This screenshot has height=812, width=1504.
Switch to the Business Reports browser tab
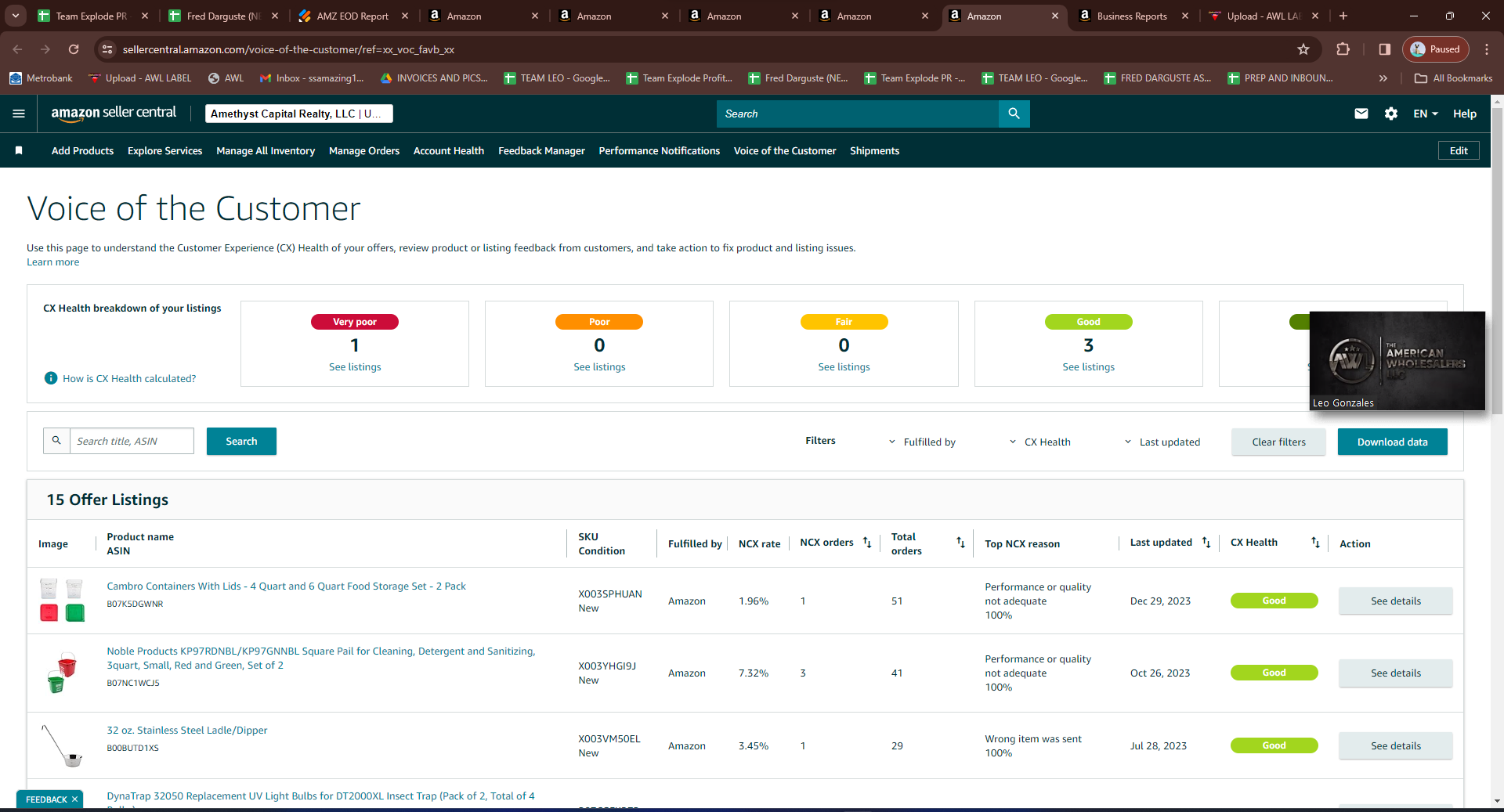[x=1130, y=16]
